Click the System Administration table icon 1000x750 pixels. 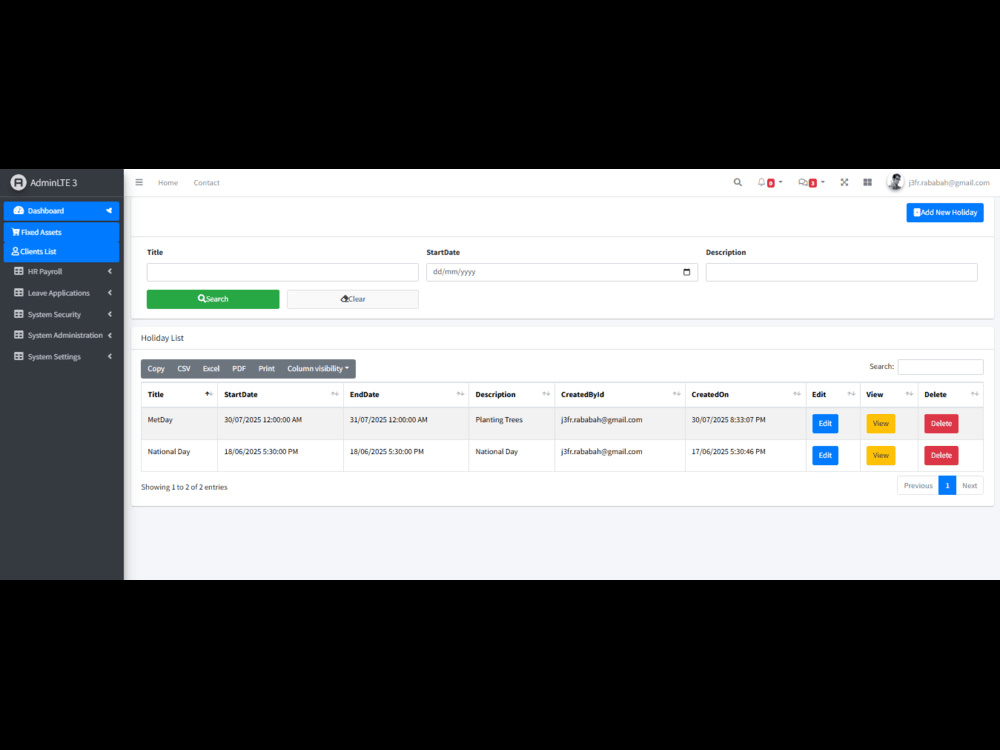click(x=18, y=335)
